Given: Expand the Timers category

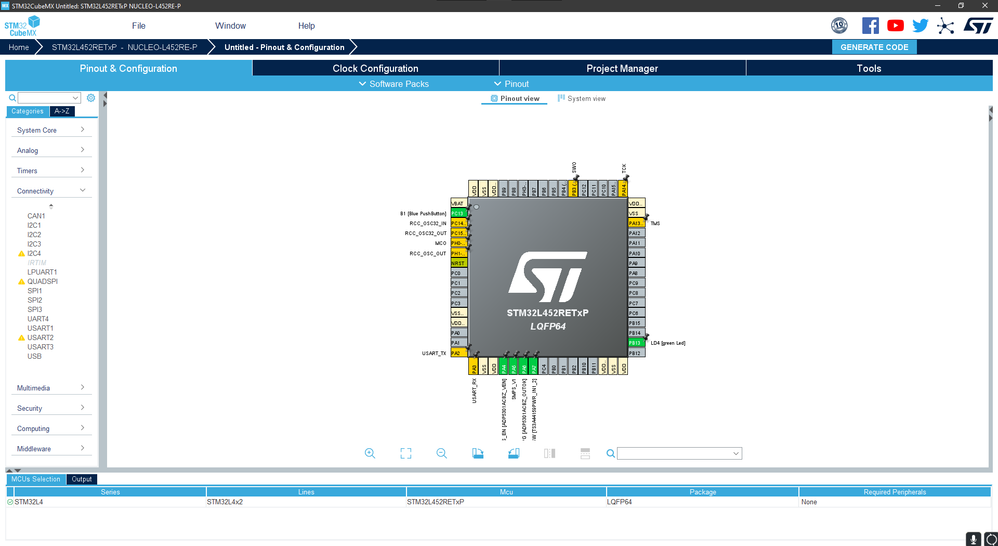Looking at the screenshot, I should click(51, 171).
